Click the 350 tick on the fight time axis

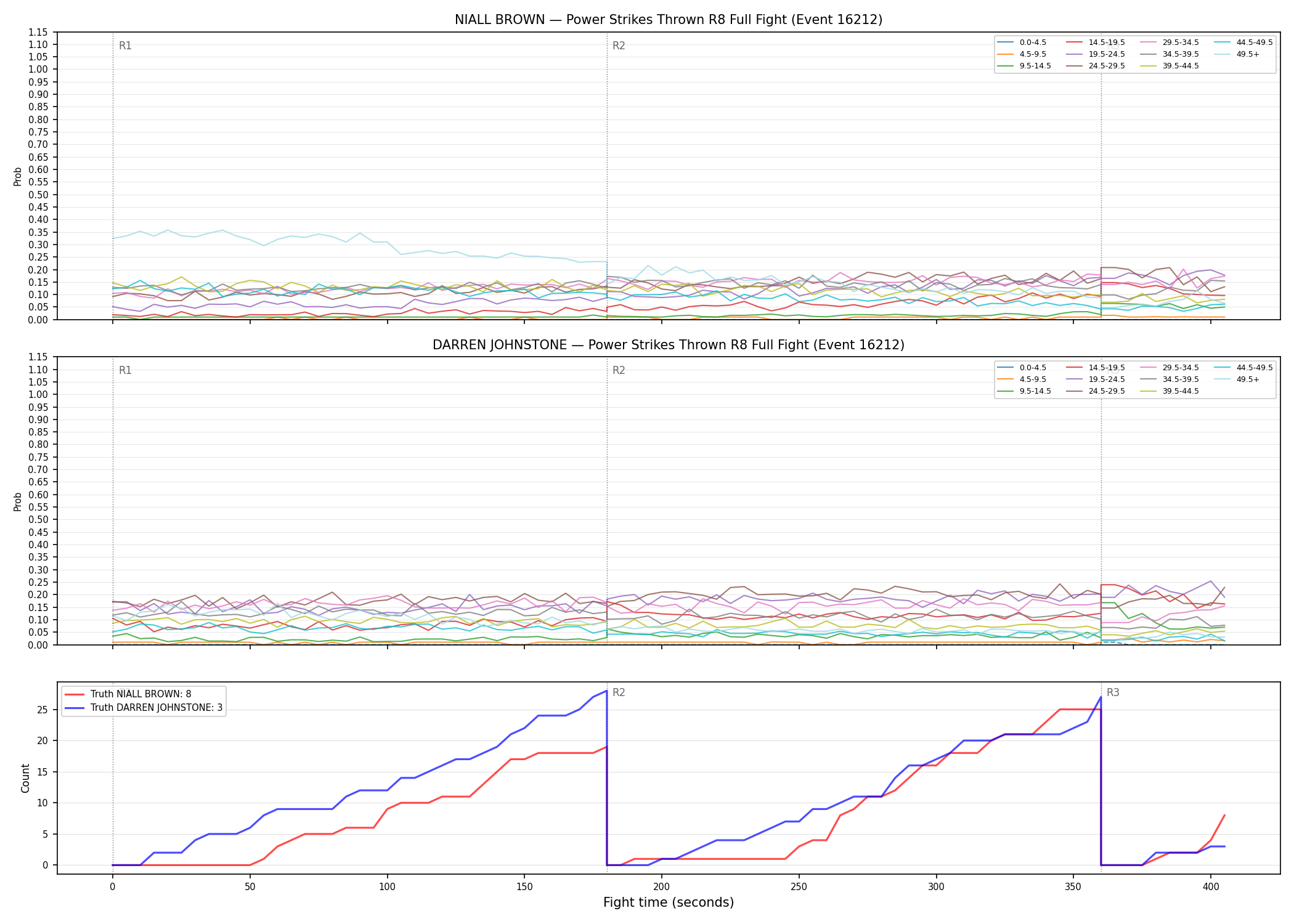tap(1073, 886)
